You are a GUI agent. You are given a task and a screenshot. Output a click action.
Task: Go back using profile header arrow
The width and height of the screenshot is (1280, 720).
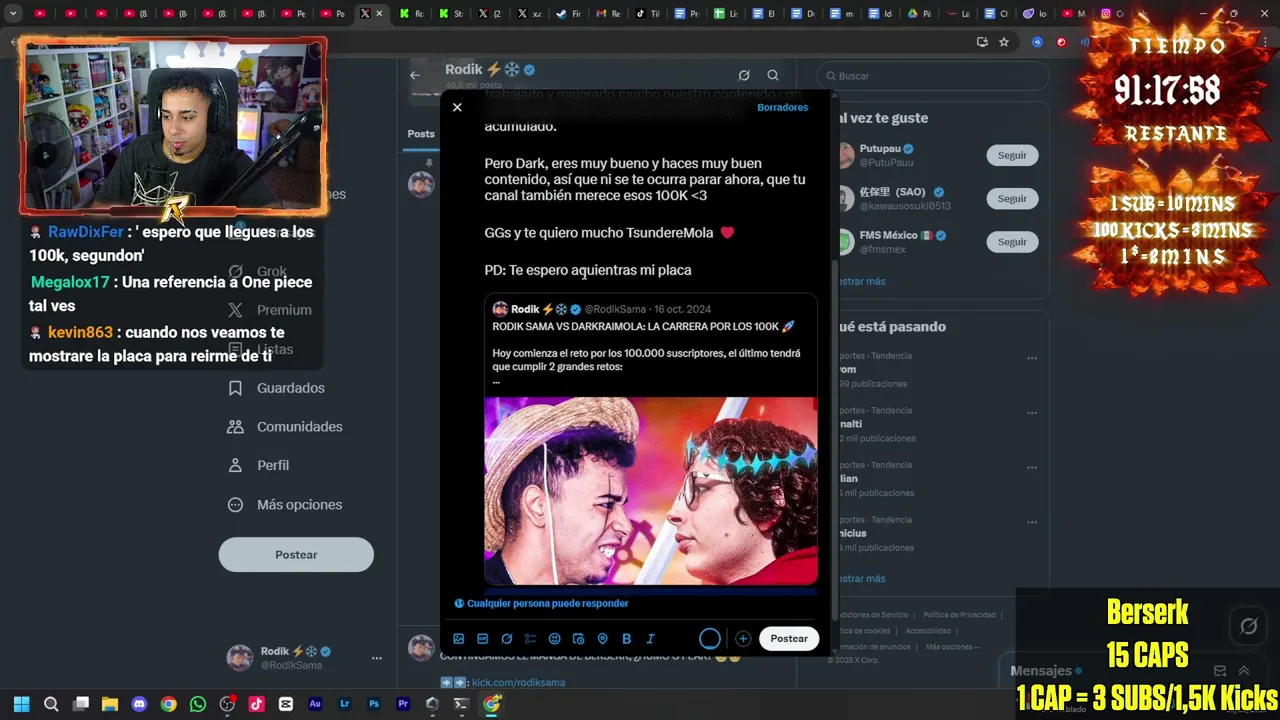click(x=415, y=75)
